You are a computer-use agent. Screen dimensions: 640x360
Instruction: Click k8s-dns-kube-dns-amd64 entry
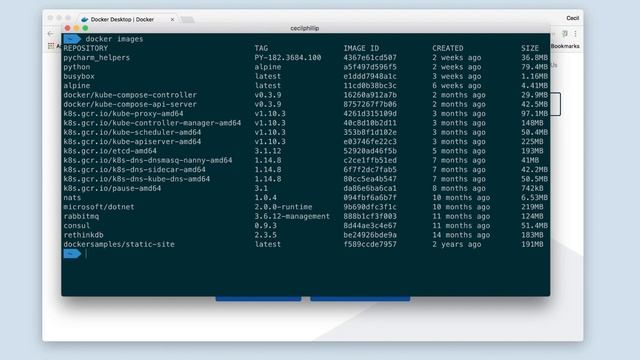pos(137,179)
